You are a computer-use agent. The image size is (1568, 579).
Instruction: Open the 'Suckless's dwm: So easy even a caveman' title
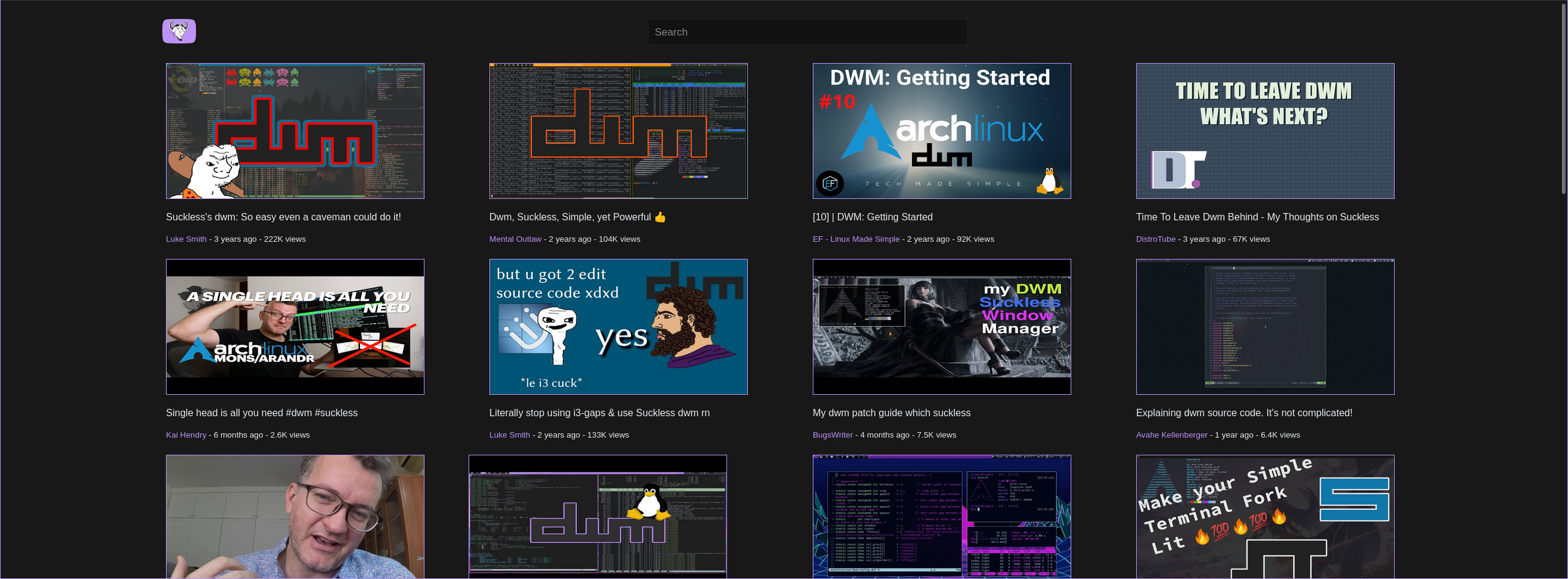pyautogui.click(x=284, y=217)
